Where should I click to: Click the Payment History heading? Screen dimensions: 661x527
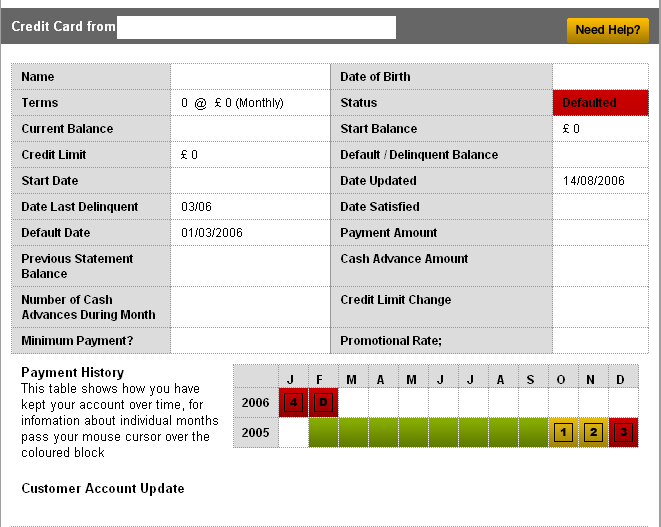point(72,372)
